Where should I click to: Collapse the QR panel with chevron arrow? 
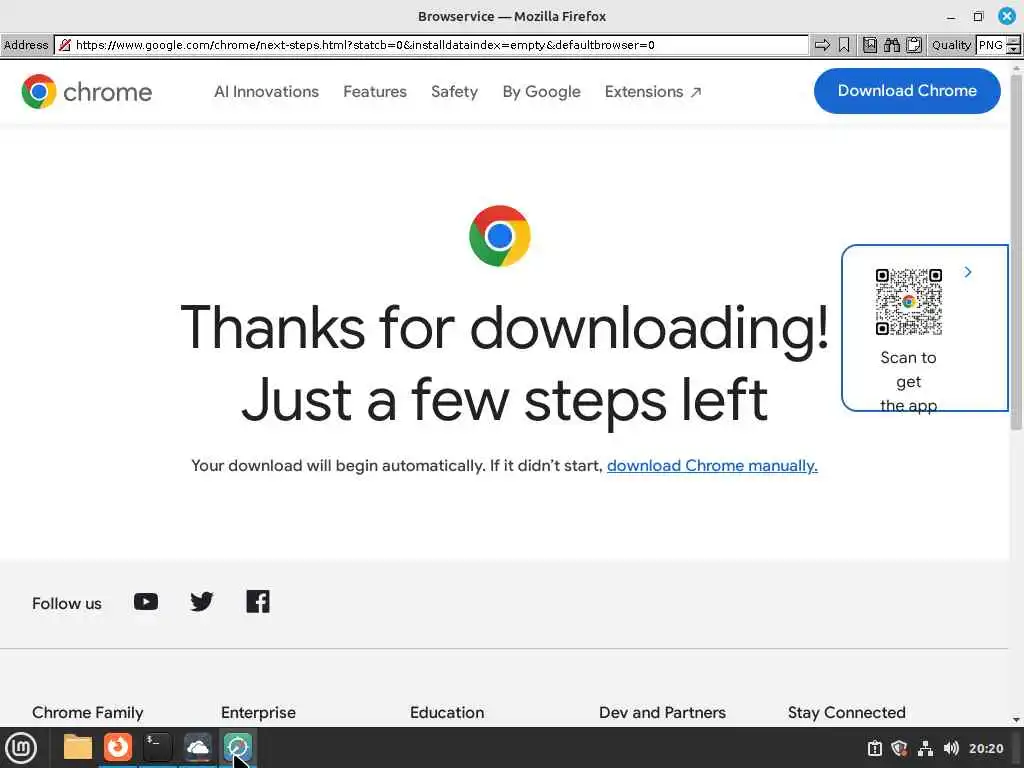[968, 272]
